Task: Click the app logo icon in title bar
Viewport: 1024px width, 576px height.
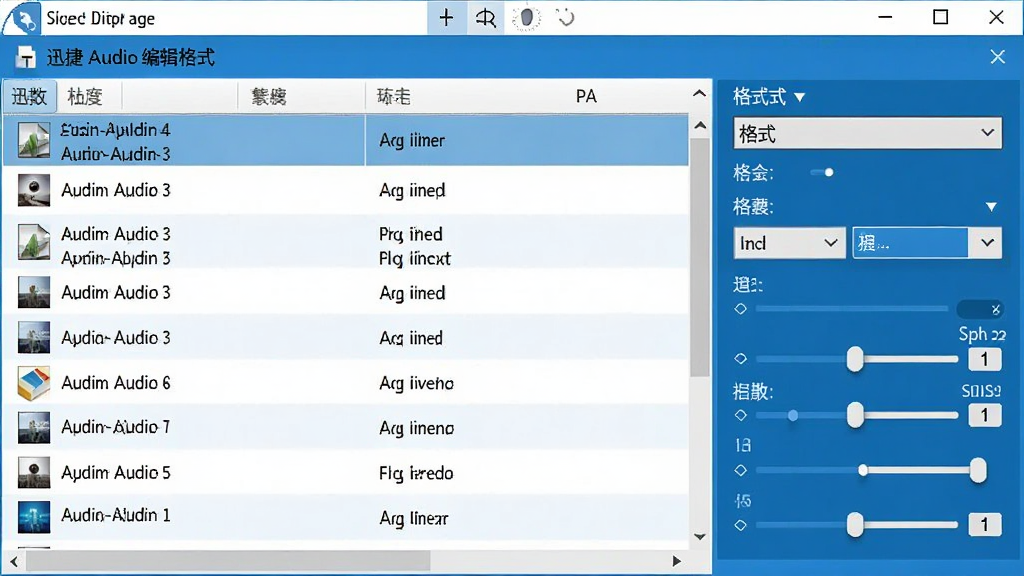Action: (x=23, y=18)
